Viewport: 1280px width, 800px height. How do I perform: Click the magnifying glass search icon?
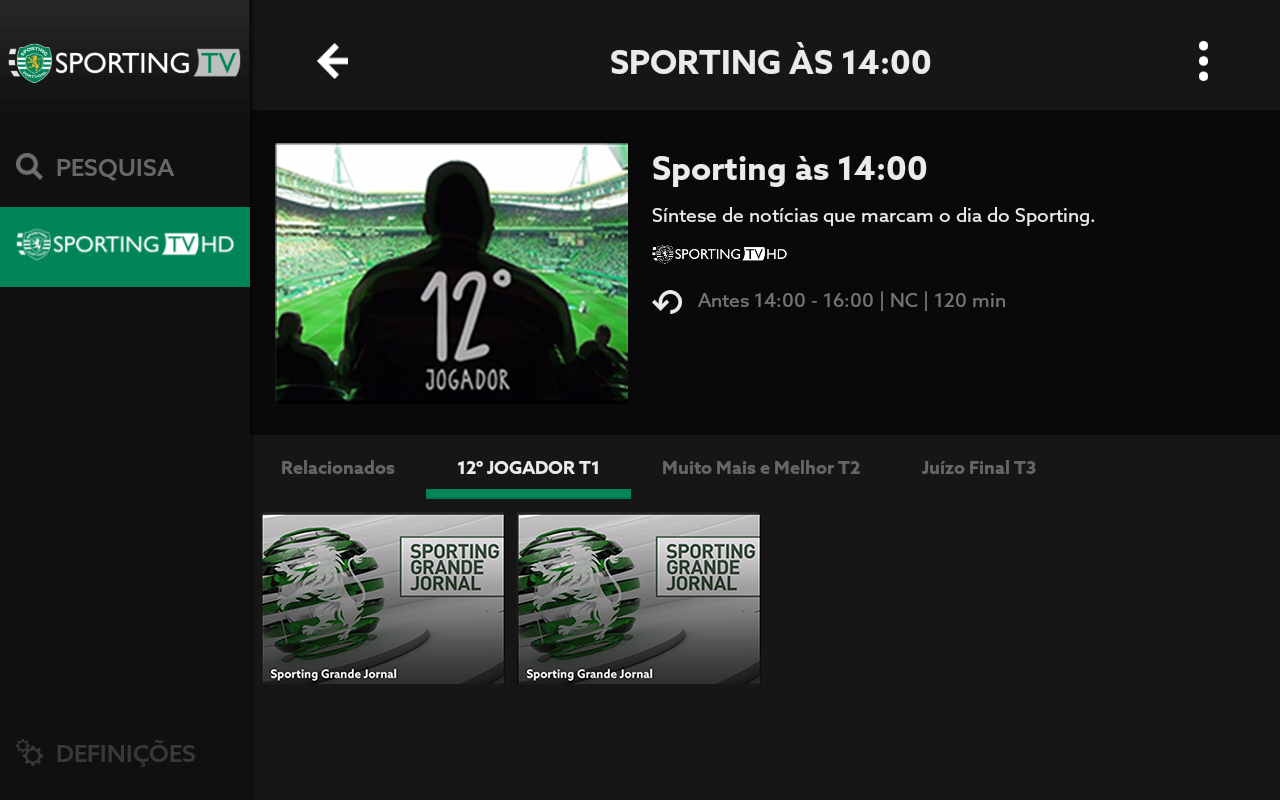coord(29,167)
